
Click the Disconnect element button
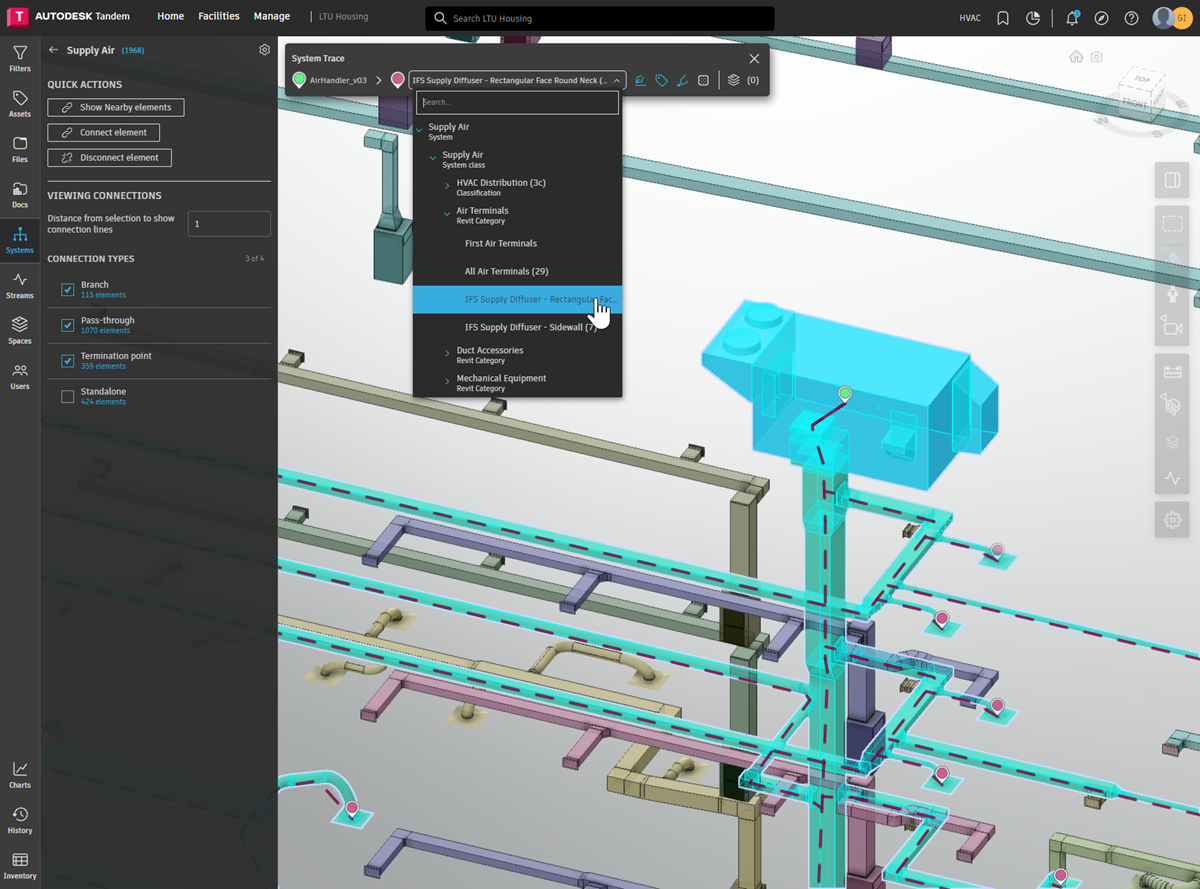pyautogui.click(x=110, y=157)
